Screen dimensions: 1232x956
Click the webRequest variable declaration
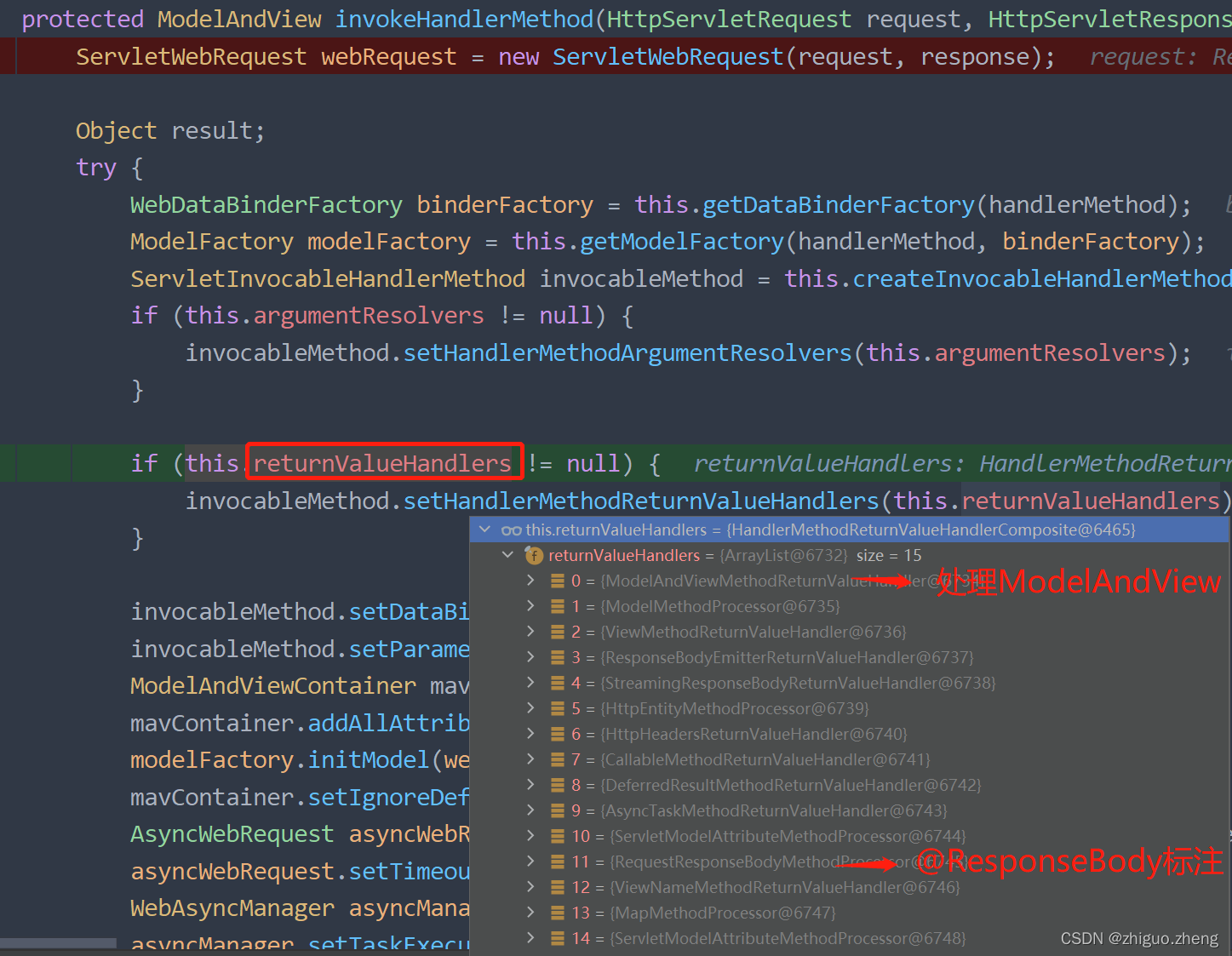tap(388, 56)
